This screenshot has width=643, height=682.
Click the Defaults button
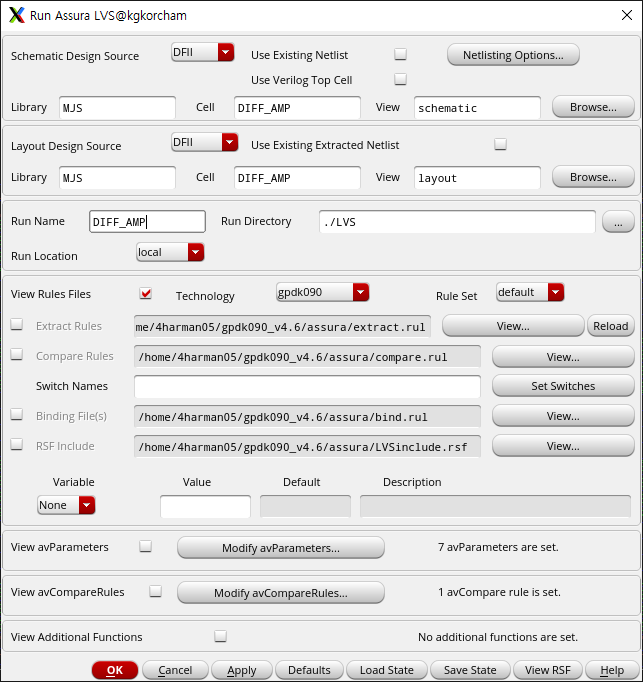pyautogui.click(x=309, y=670)
